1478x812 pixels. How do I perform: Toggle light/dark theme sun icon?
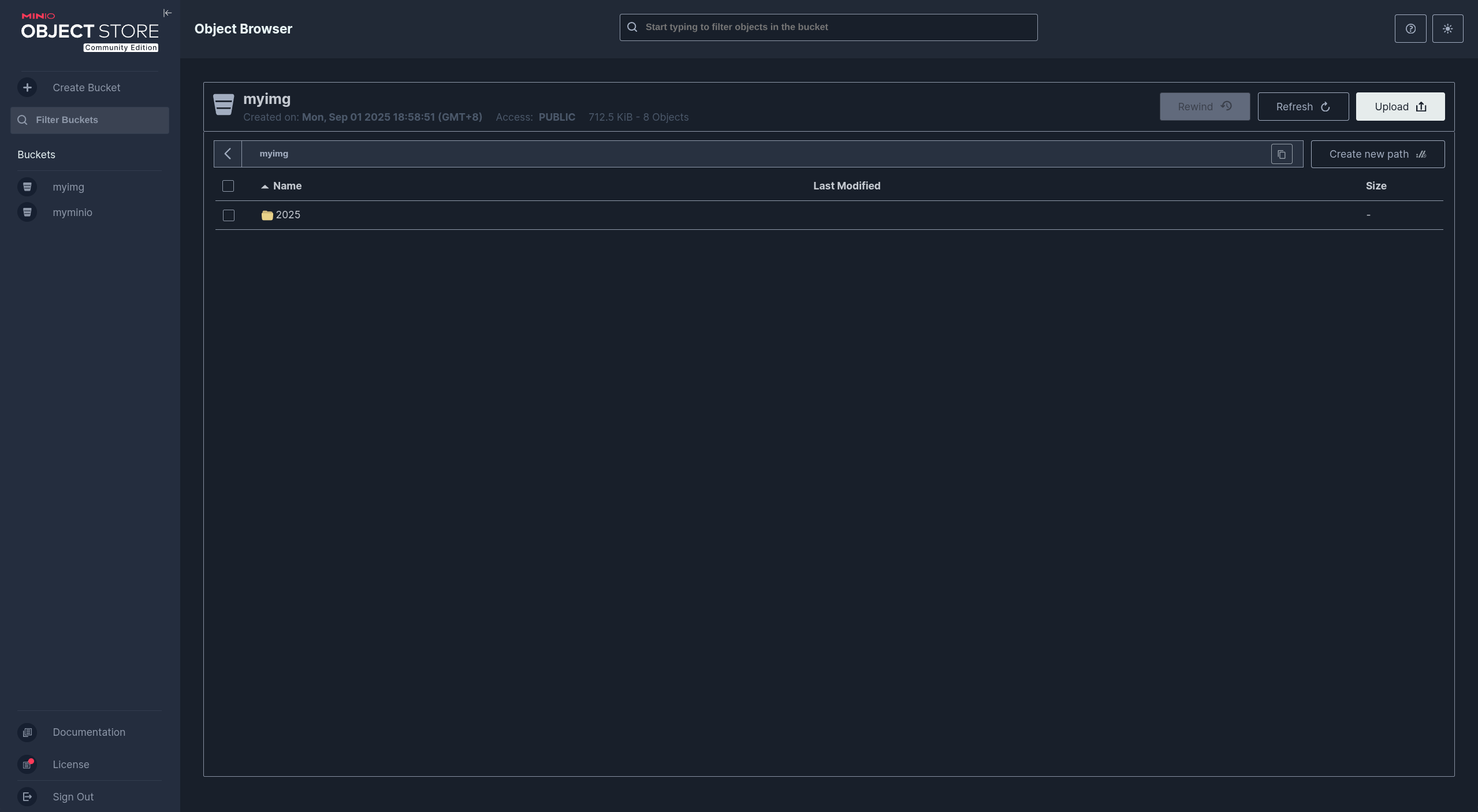1447,29
